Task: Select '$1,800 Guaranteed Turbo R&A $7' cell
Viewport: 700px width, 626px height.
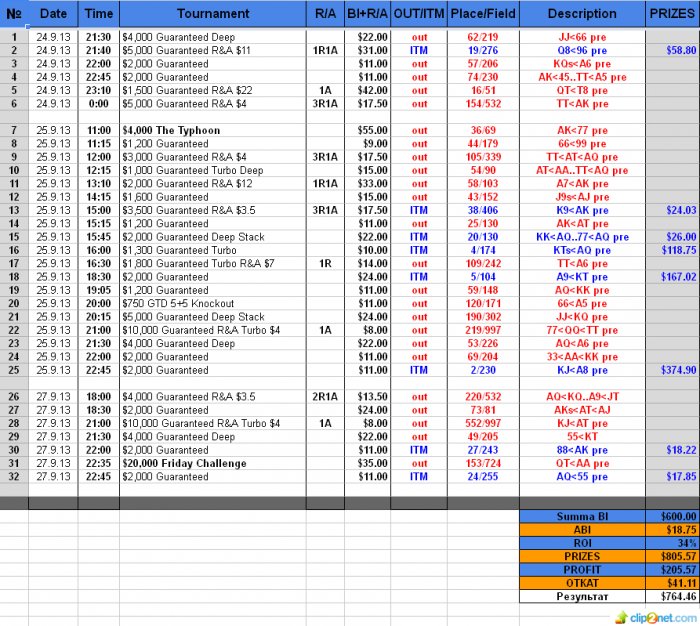Action: pos(213,263)
